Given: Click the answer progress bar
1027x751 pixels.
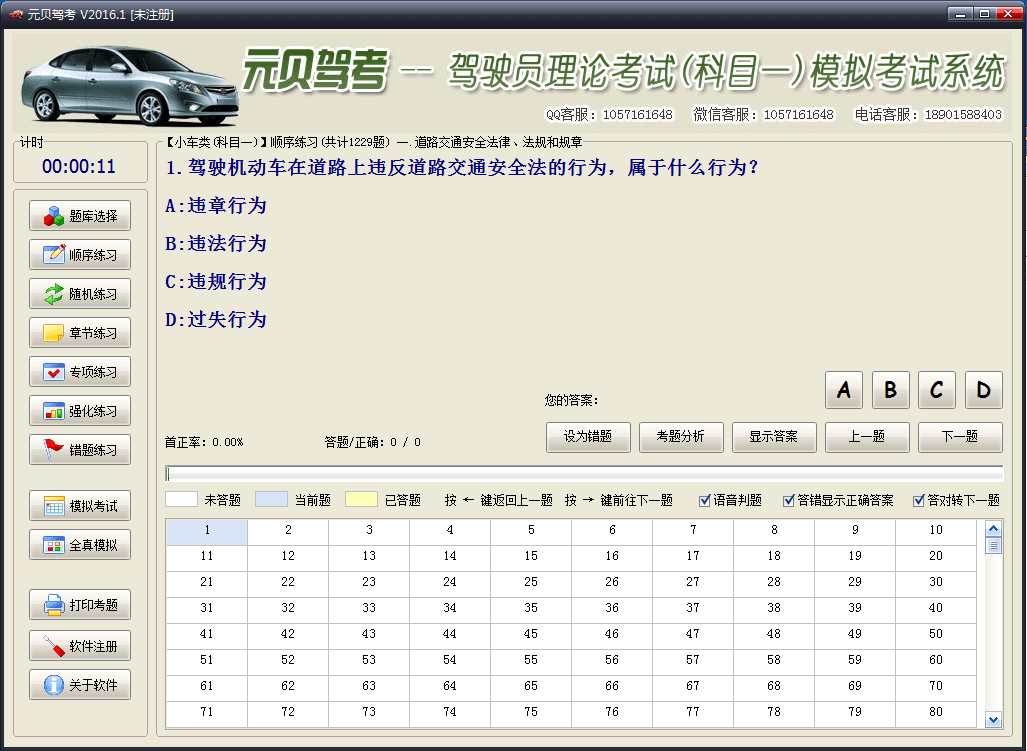Looking at the screenshot, I should click(584, 474).
